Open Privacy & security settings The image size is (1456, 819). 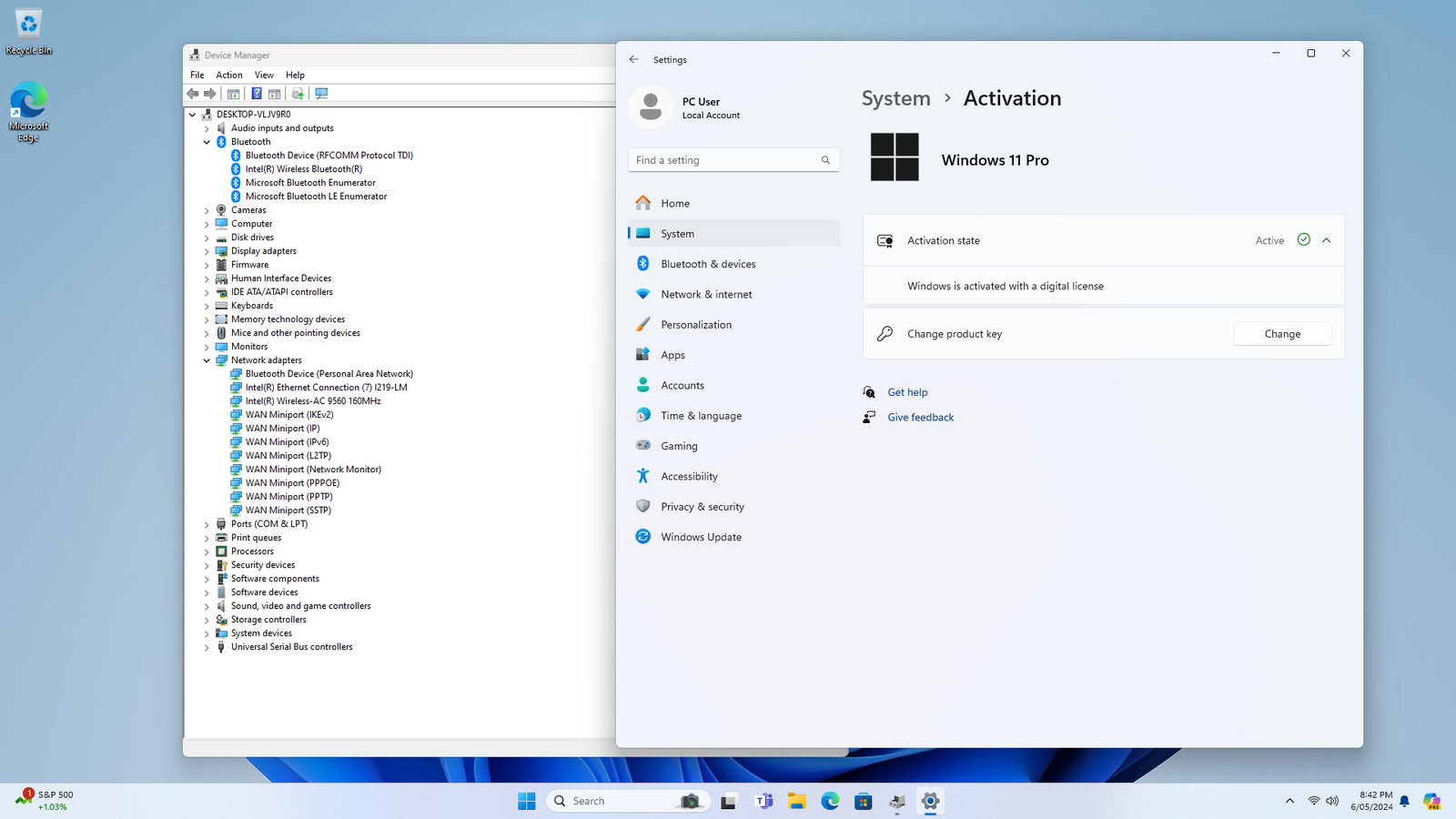point(733,507)
